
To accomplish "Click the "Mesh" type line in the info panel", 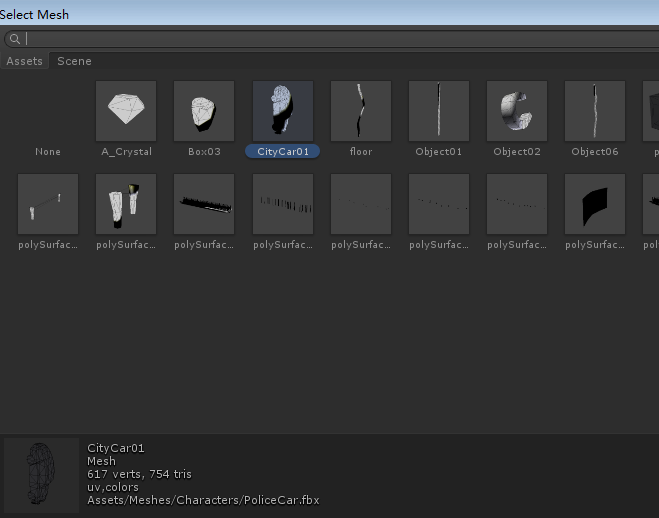I will [101, 461].
